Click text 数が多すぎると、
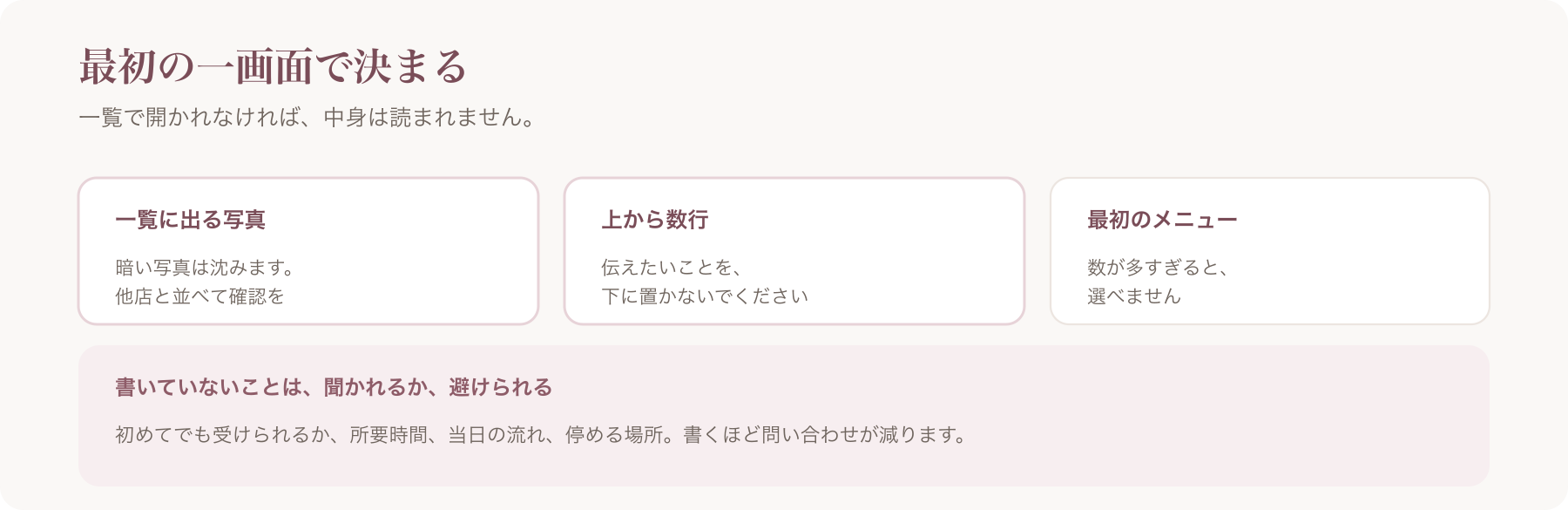Viewport: 1568px width, 510px height. (x=1158, y=268)
